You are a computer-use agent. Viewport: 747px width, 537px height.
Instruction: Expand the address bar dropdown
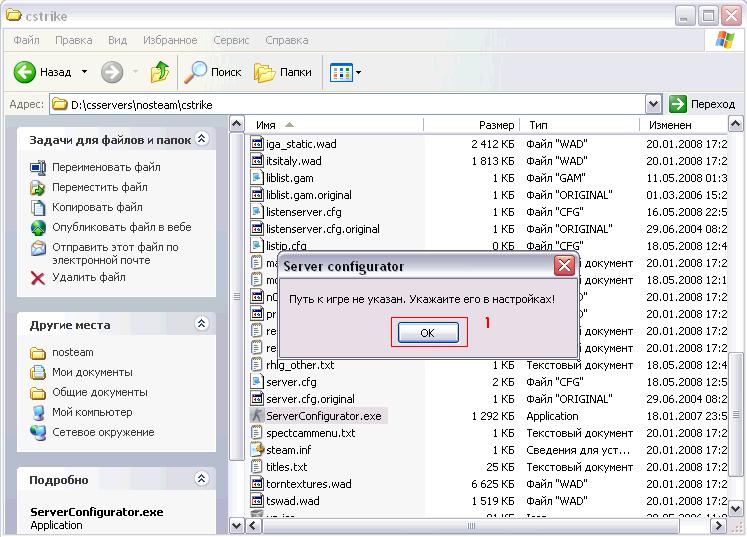coord(653,104)
